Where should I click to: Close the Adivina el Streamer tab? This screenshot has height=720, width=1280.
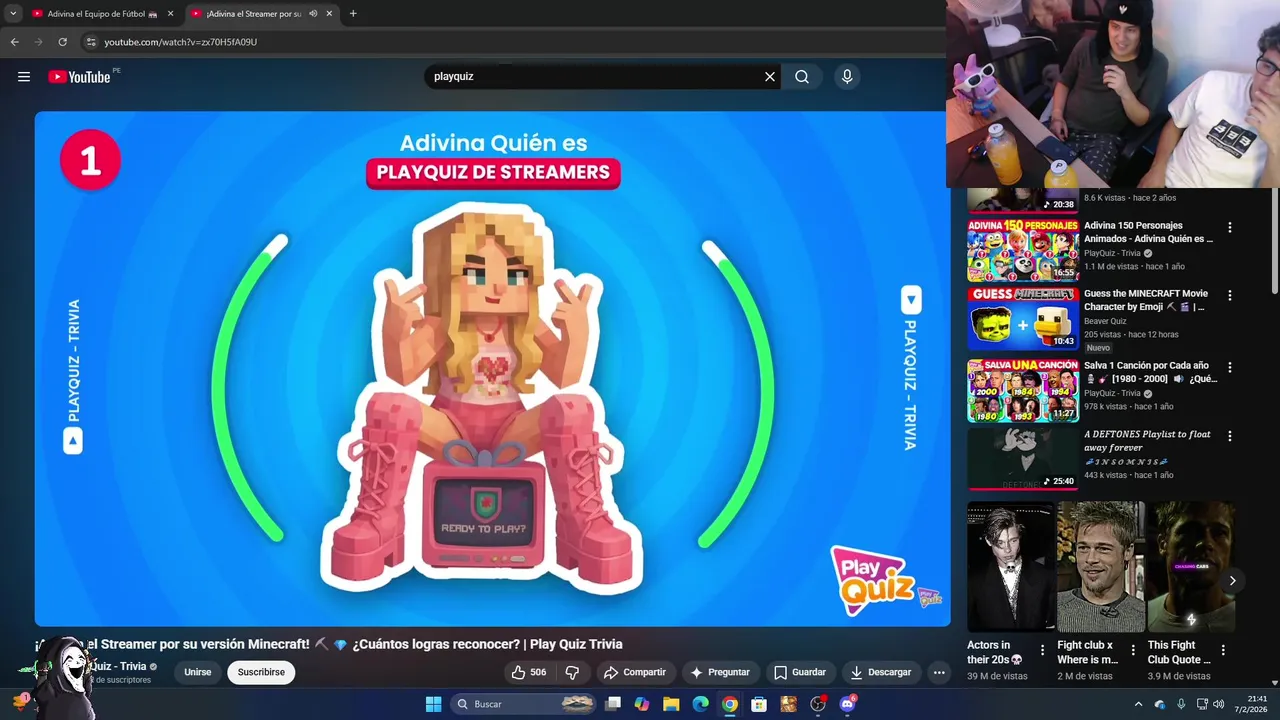pos(329,14)
